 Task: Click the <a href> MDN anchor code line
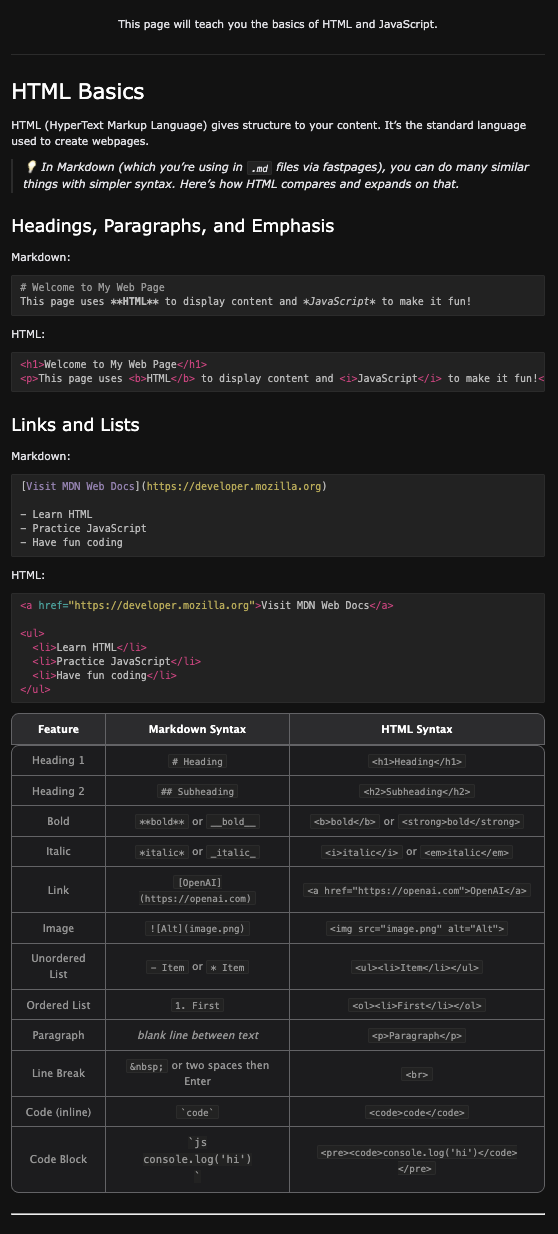click(207, 605)
